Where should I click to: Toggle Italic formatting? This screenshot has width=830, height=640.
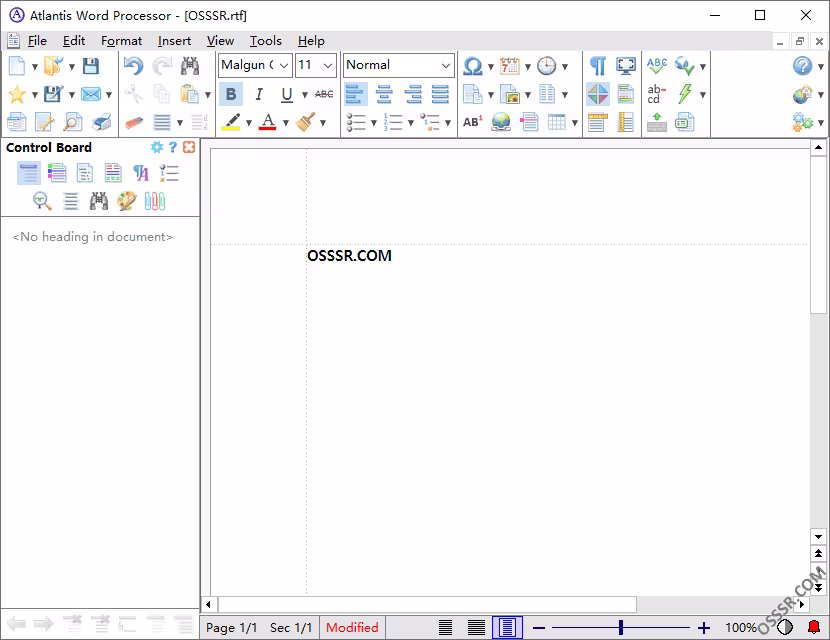click(x=259, y=94)
